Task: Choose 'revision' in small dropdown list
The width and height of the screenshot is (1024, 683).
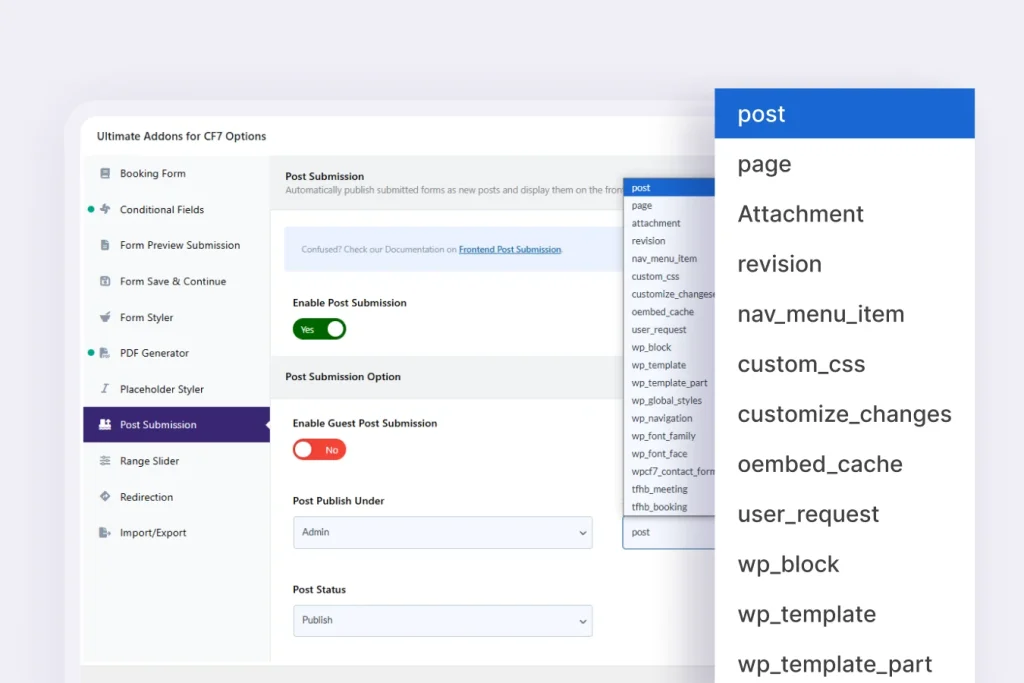Action: (669, 240)
